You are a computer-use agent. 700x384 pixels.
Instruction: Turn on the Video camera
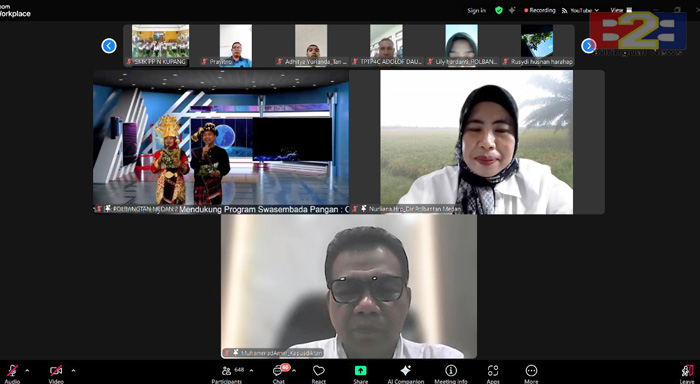pos(56,371)
